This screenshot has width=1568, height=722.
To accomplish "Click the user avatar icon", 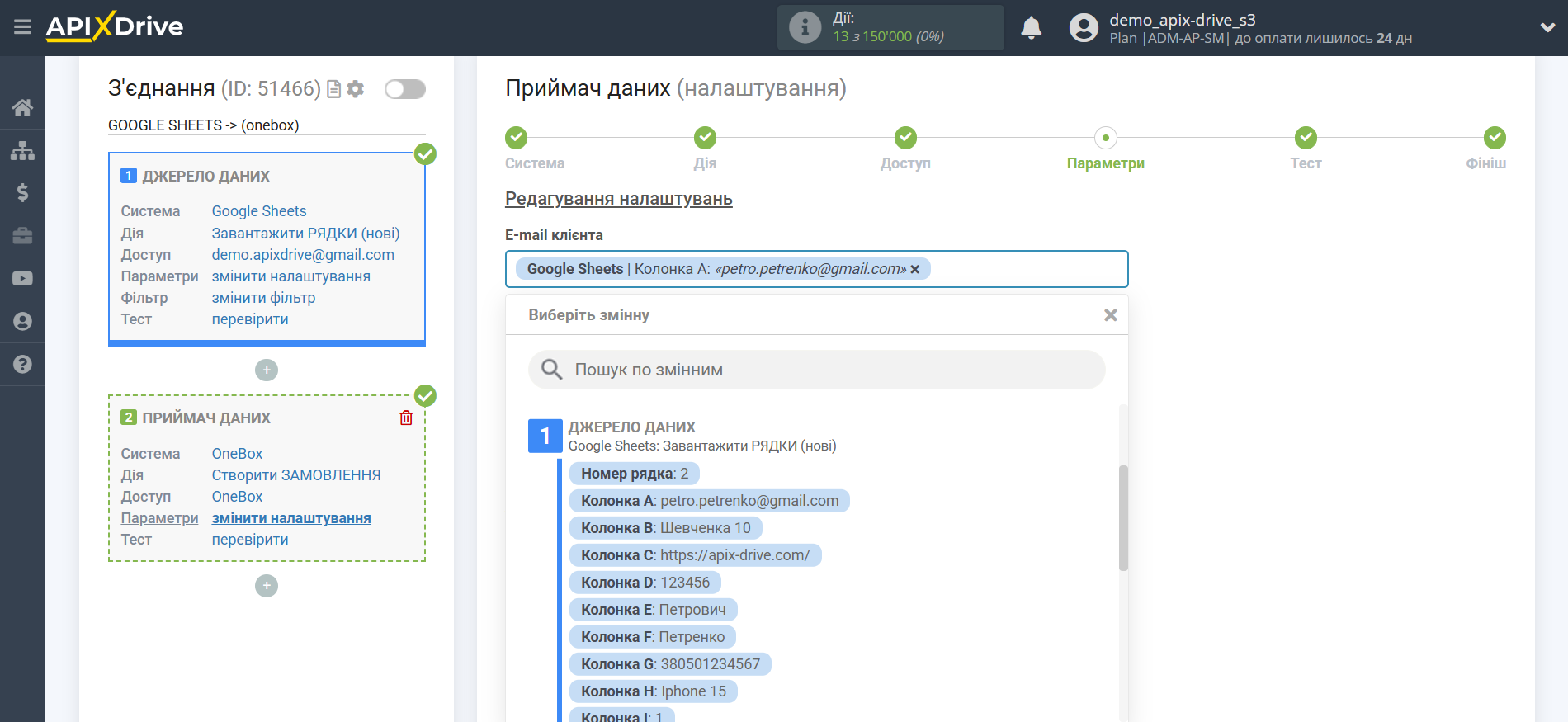I will pos(1084,28).
